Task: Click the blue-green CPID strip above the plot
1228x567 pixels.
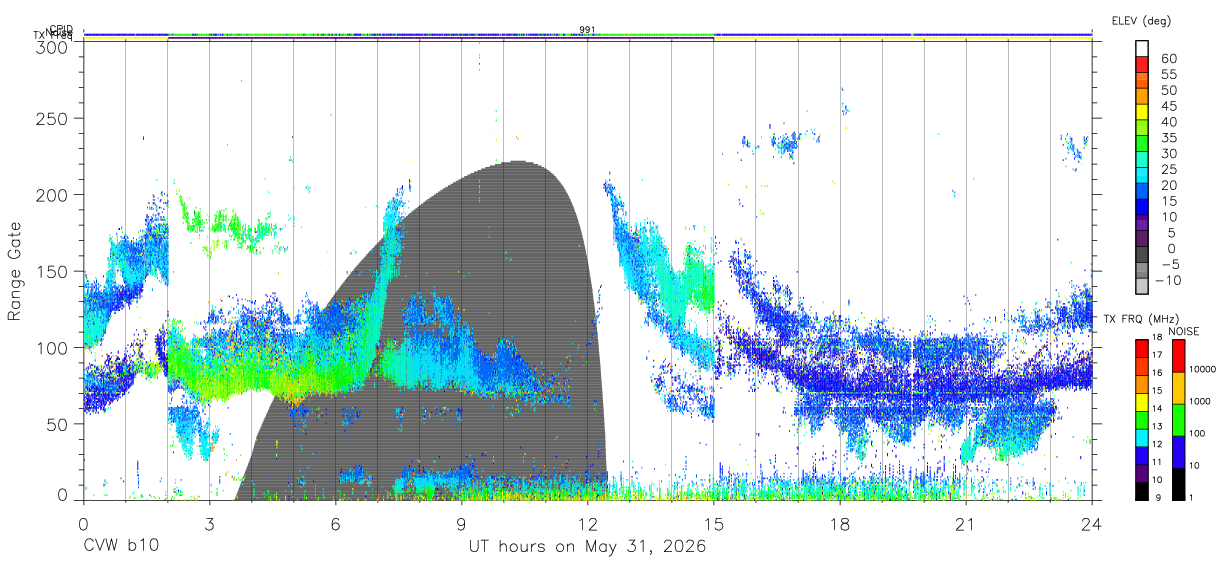Action: coord(587,34)
